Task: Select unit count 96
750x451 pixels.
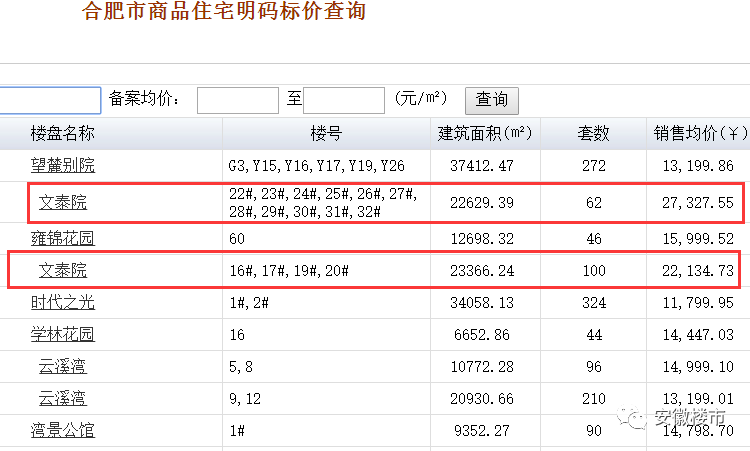Action: click(594, 367)
